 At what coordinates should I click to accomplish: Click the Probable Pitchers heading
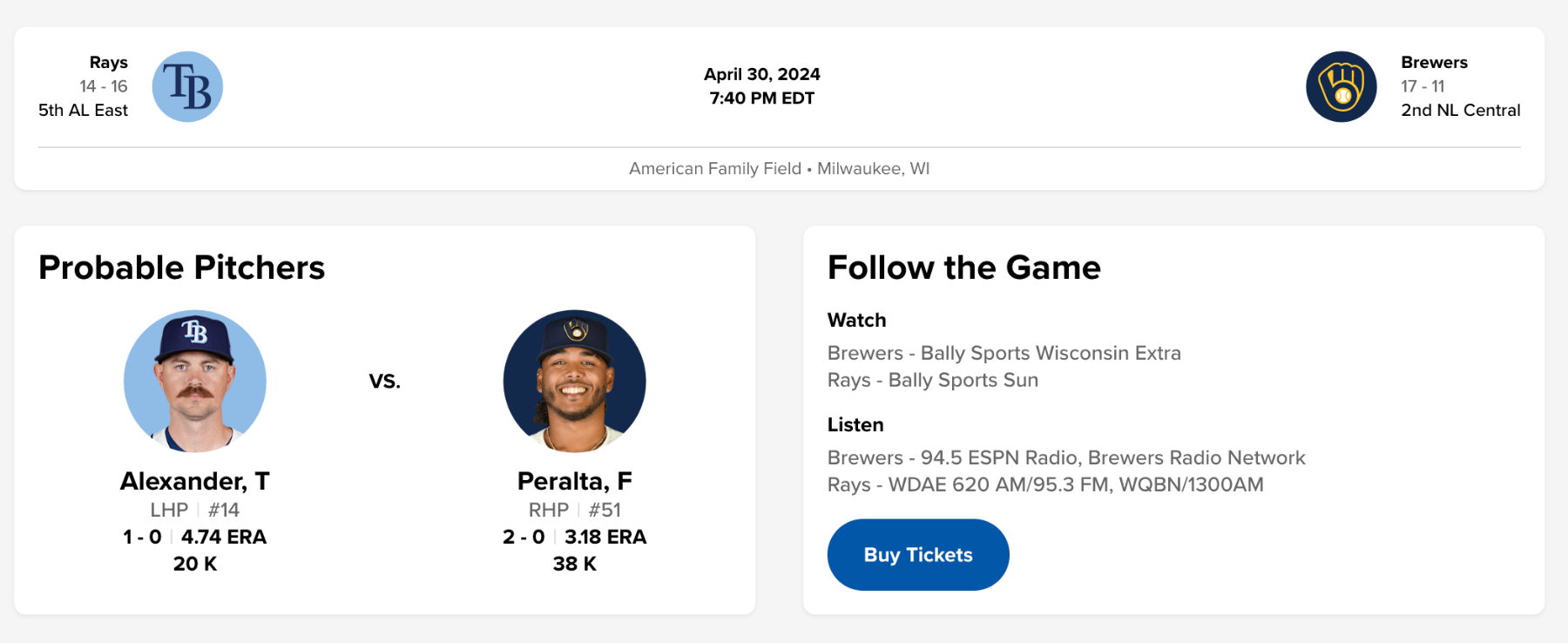tap(181, 267)
